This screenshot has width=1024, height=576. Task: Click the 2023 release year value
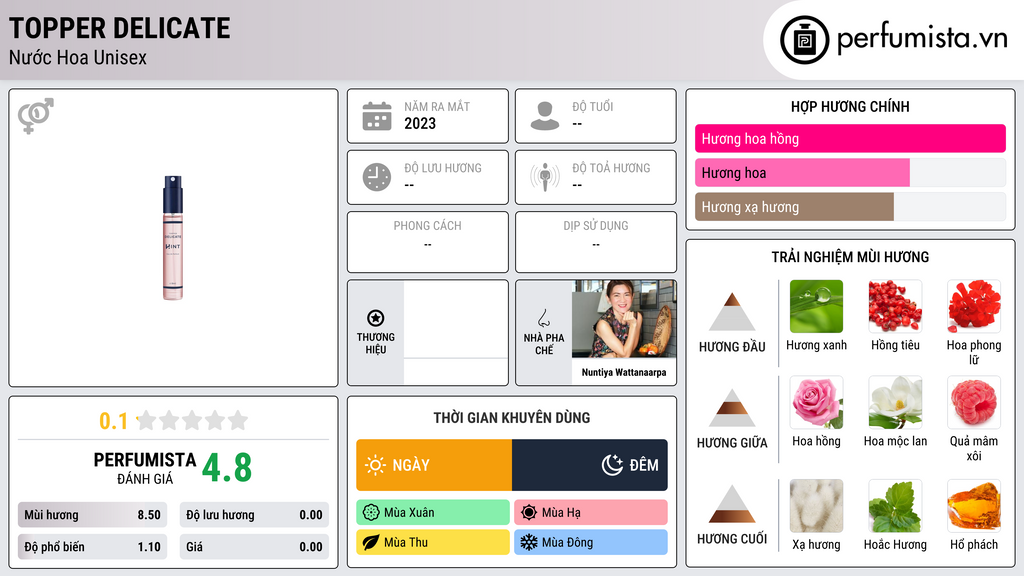420,123
